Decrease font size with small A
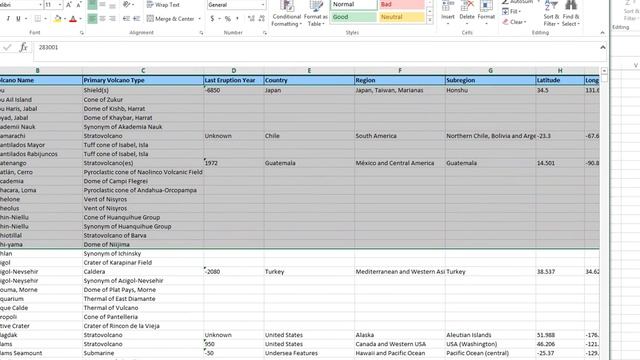The width and height of the screenshot is (640, 360). [79, 5]
